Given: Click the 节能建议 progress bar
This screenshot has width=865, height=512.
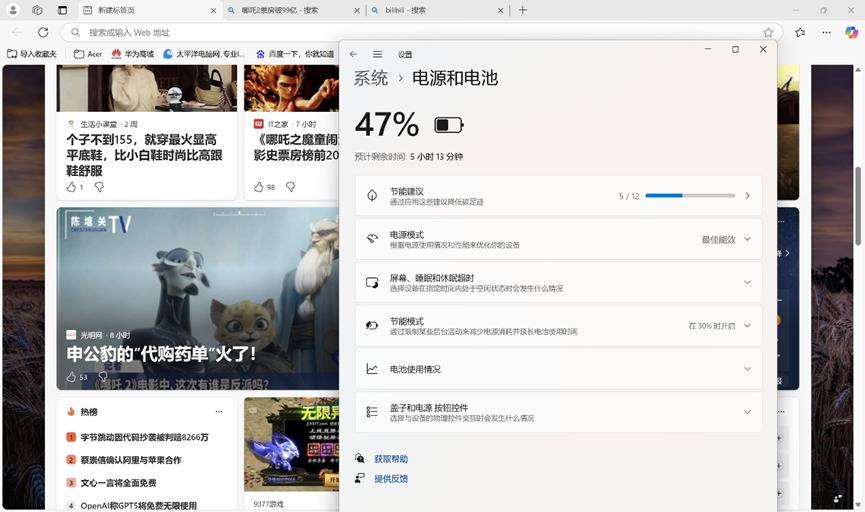Looking at the screenshot, I should (690, 196).
